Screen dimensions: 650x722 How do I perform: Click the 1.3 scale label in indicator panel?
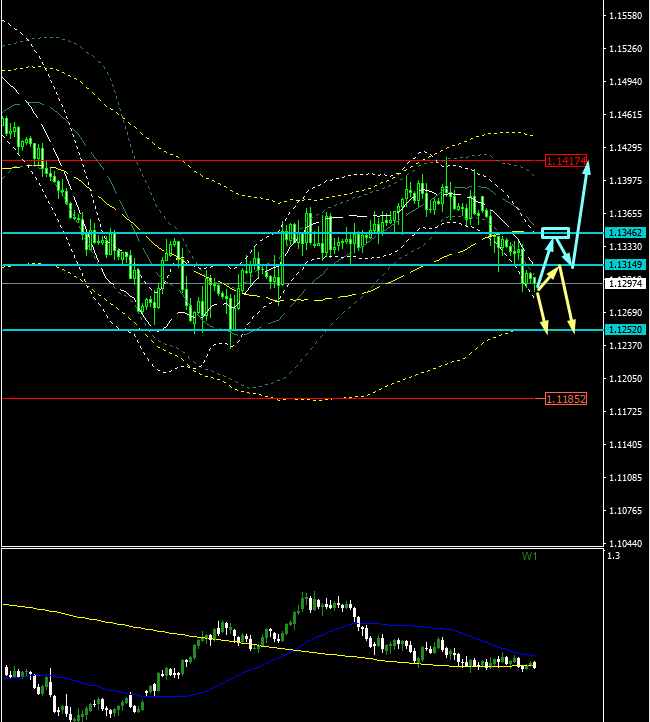tap(613, 556)
